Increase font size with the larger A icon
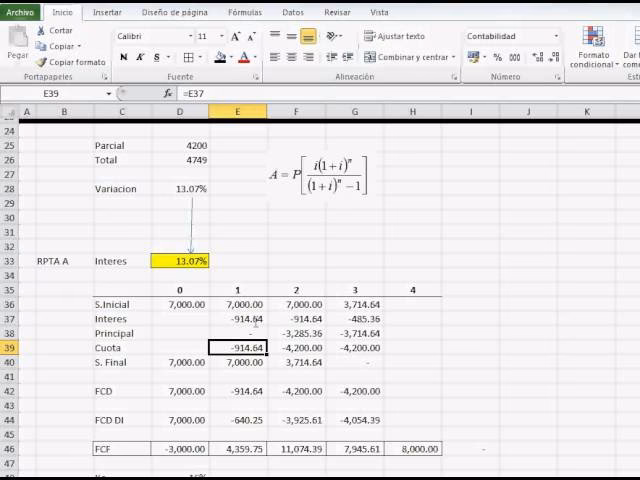Viewport: 640px width, 480px height. [x=236, y=36]
